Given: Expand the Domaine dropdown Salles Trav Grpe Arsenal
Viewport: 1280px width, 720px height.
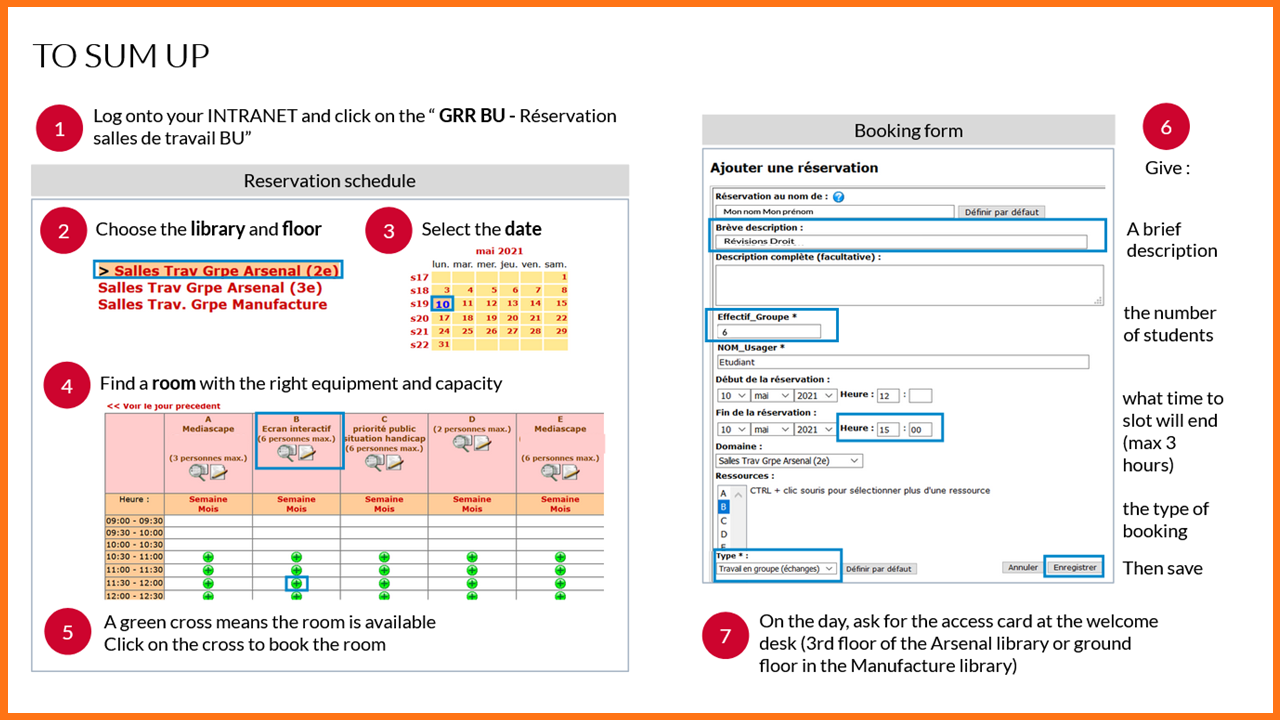Looking at the screenshot, I should [789, 461].
